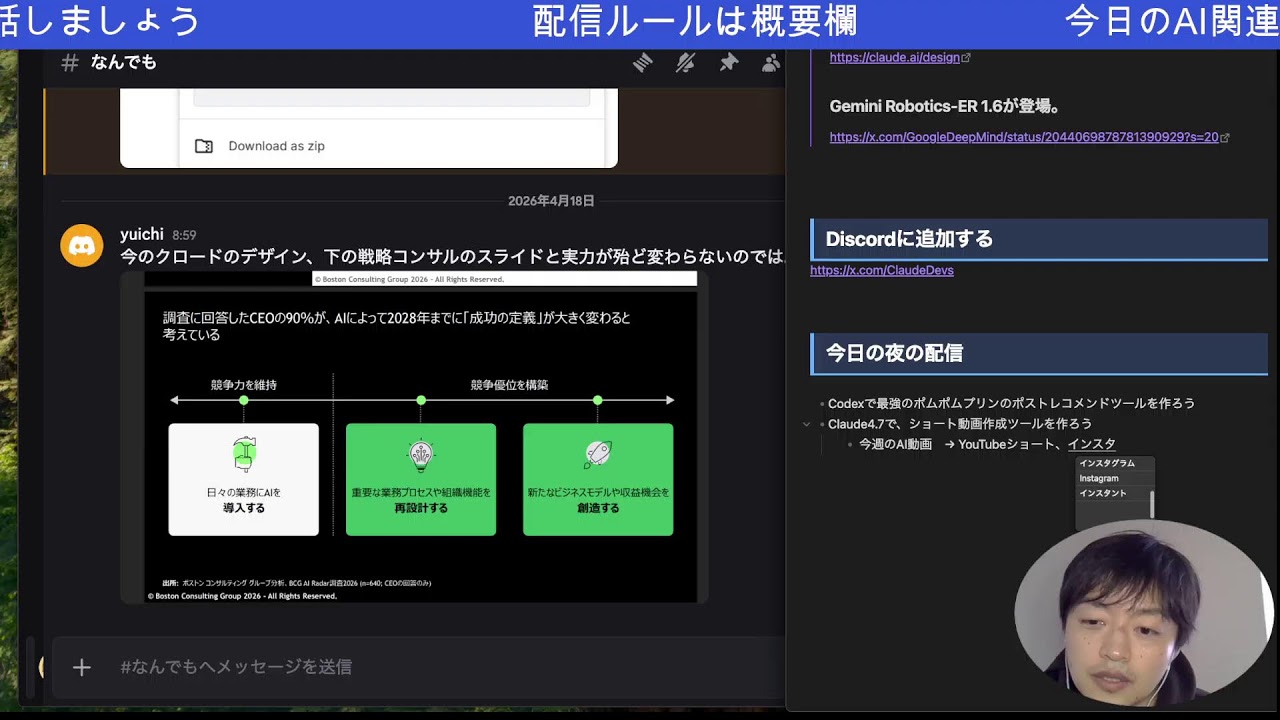
Task: Click the username yuichi in the message
Action: [x=142, y=234]
